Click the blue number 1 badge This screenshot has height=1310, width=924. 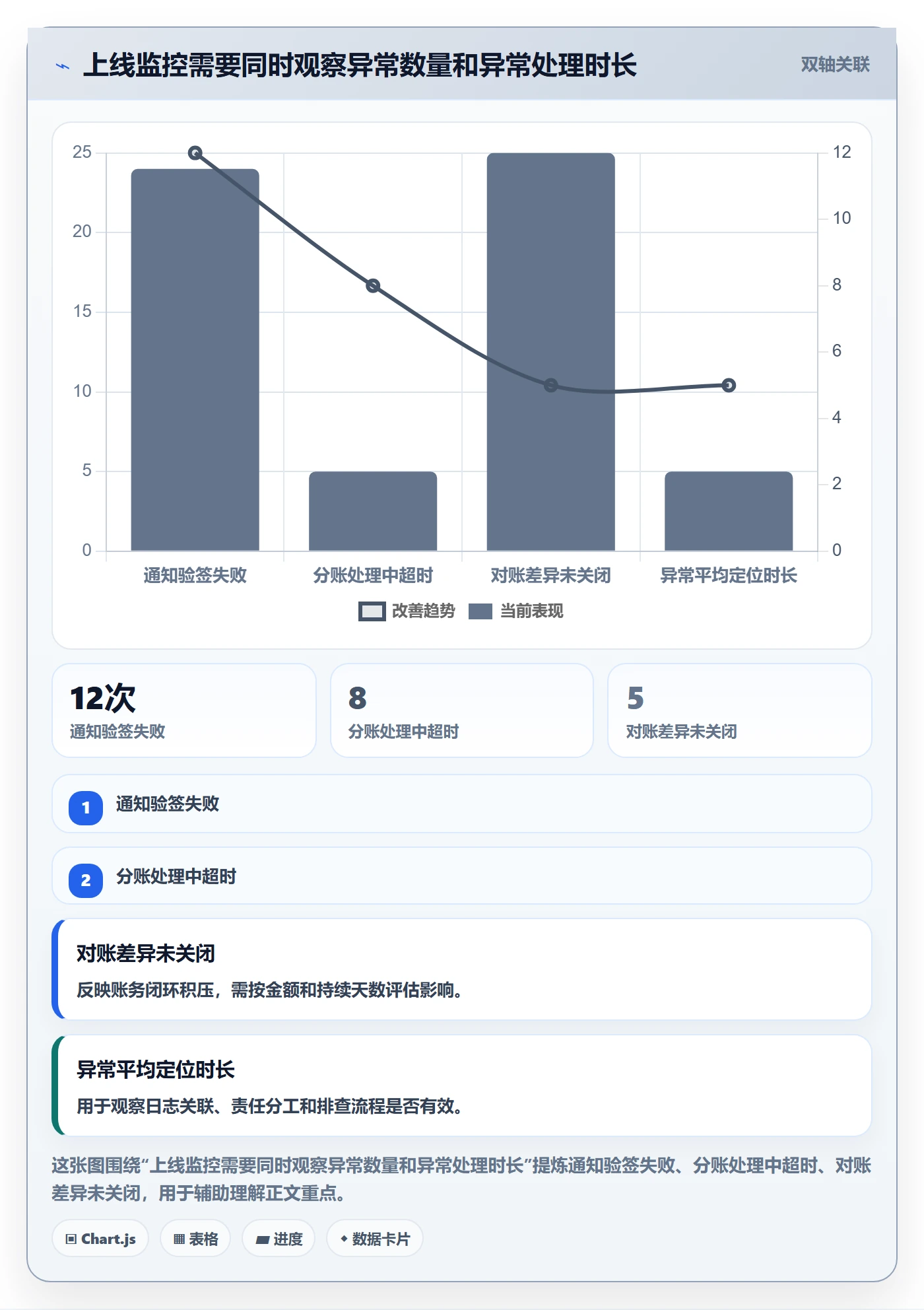tap(86, 808)
